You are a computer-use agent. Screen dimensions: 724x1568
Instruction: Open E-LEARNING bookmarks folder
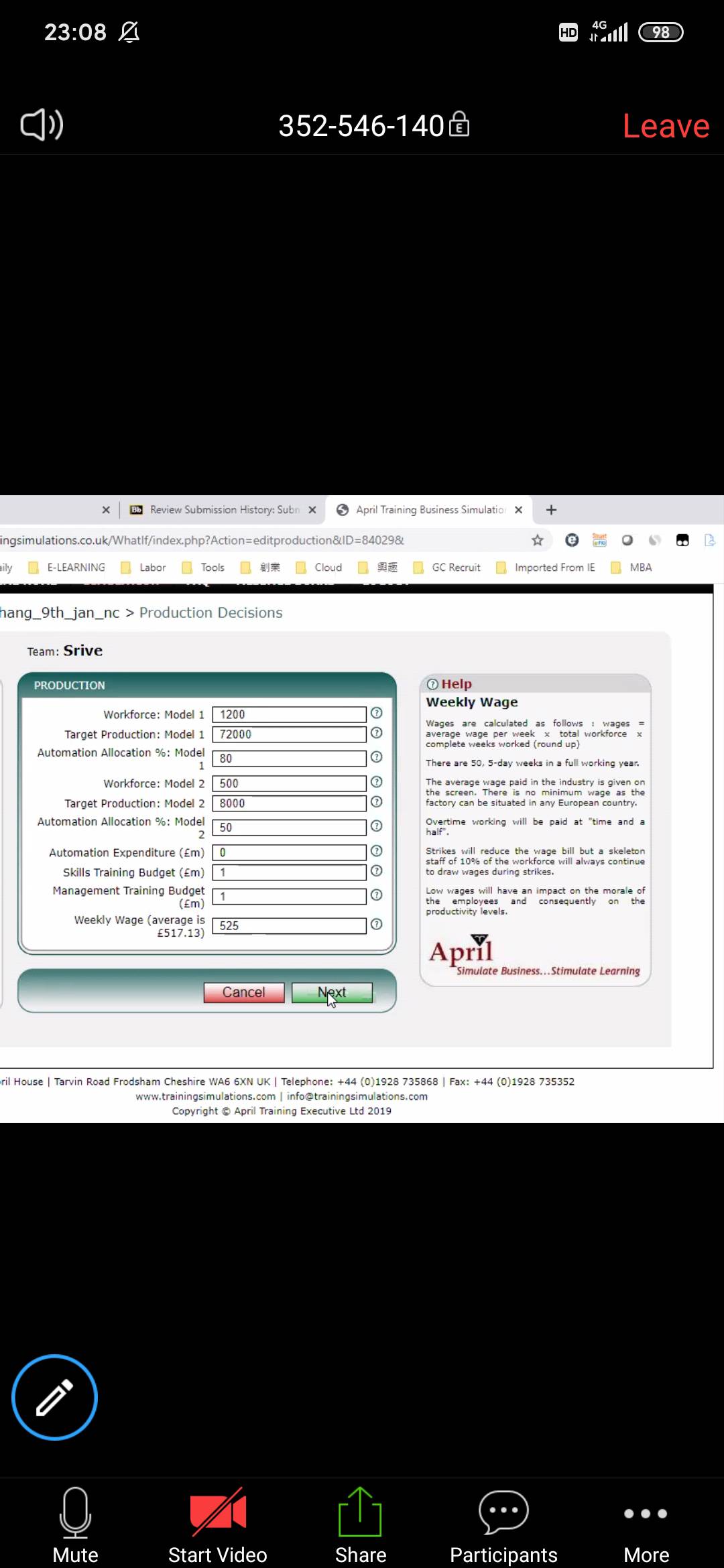66,568
